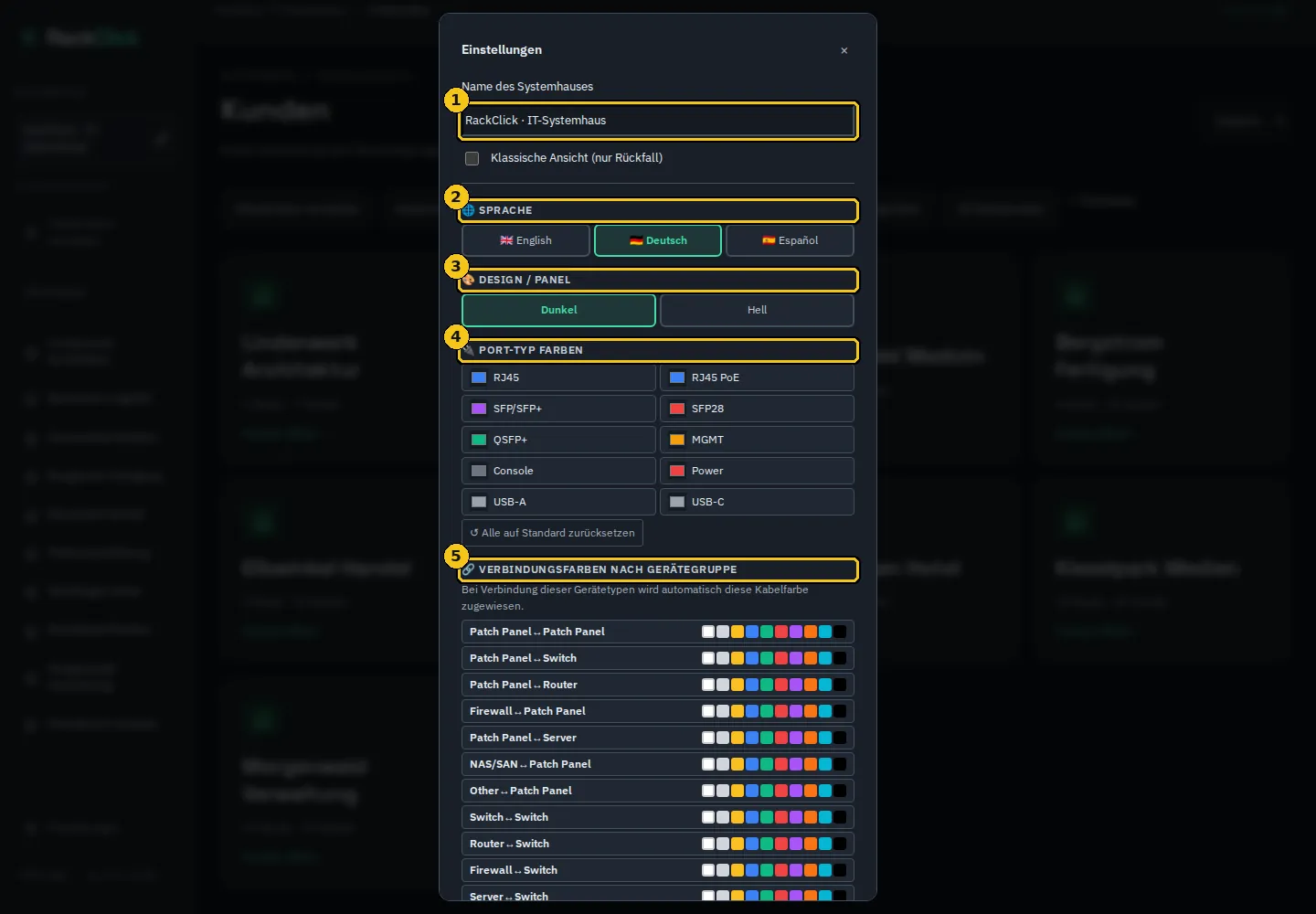Switch the design to Hell

point(757,310)
